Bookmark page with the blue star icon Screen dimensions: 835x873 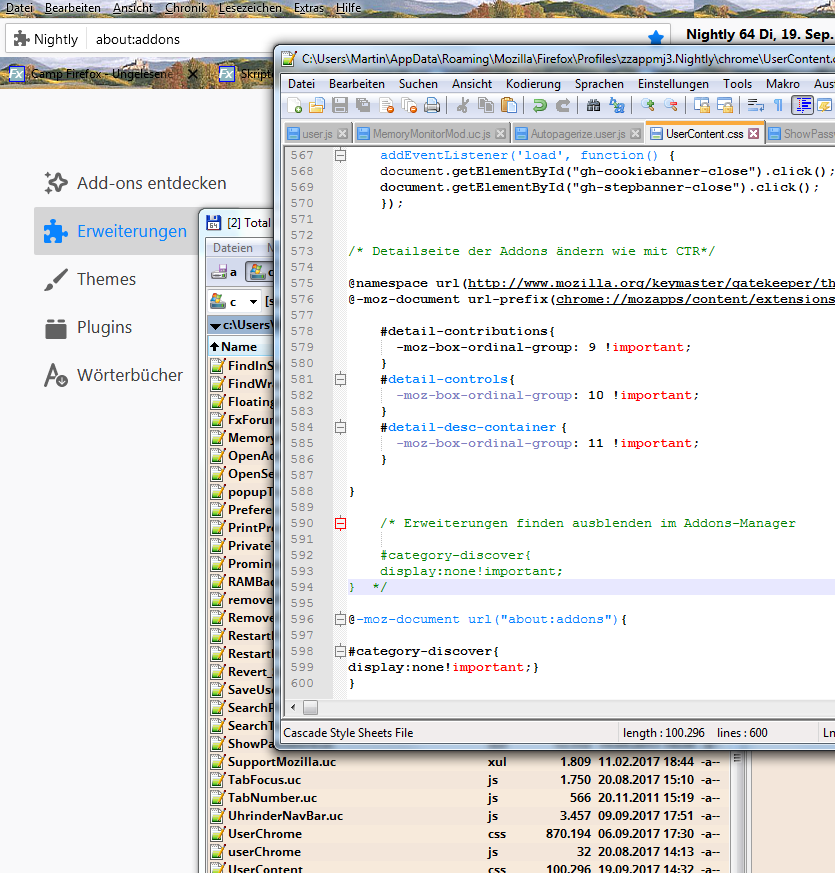[656, 39]
